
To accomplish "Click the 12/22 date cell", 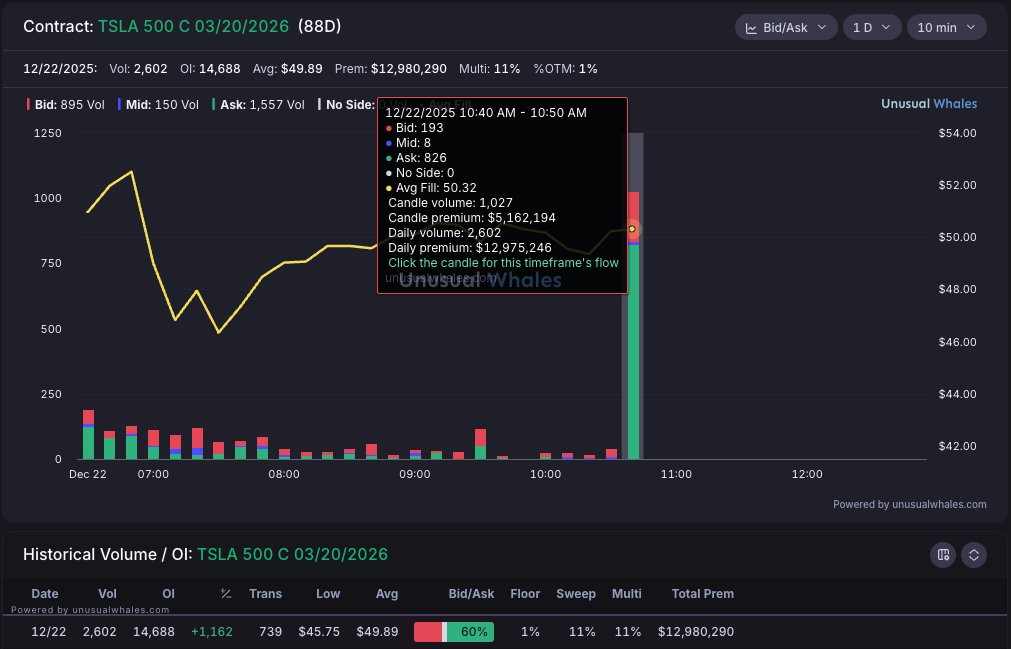I will 48,632.
